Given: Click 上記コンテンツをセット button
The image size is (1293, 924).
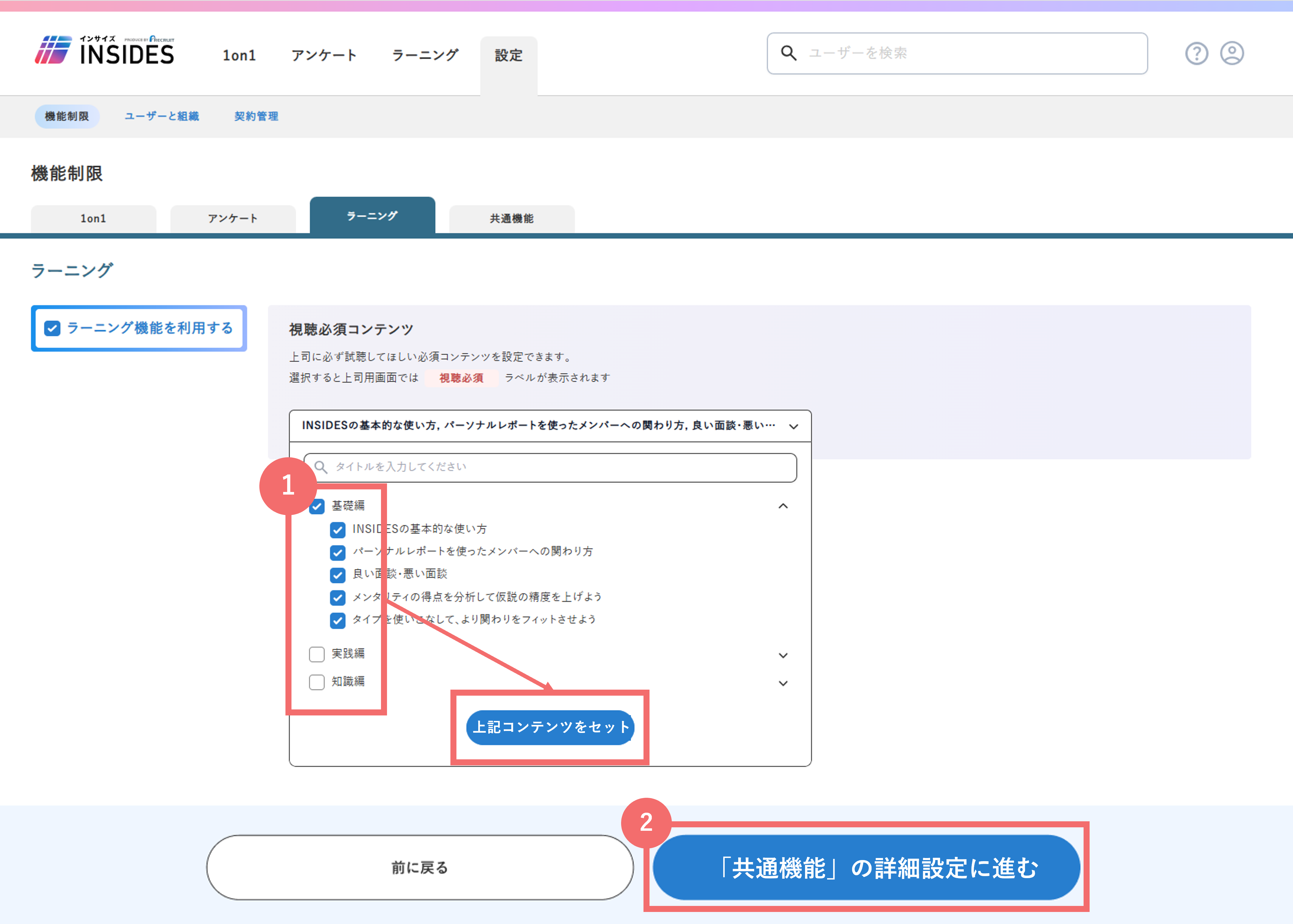Looking at the screenshot, I should [x=550, y=727].
